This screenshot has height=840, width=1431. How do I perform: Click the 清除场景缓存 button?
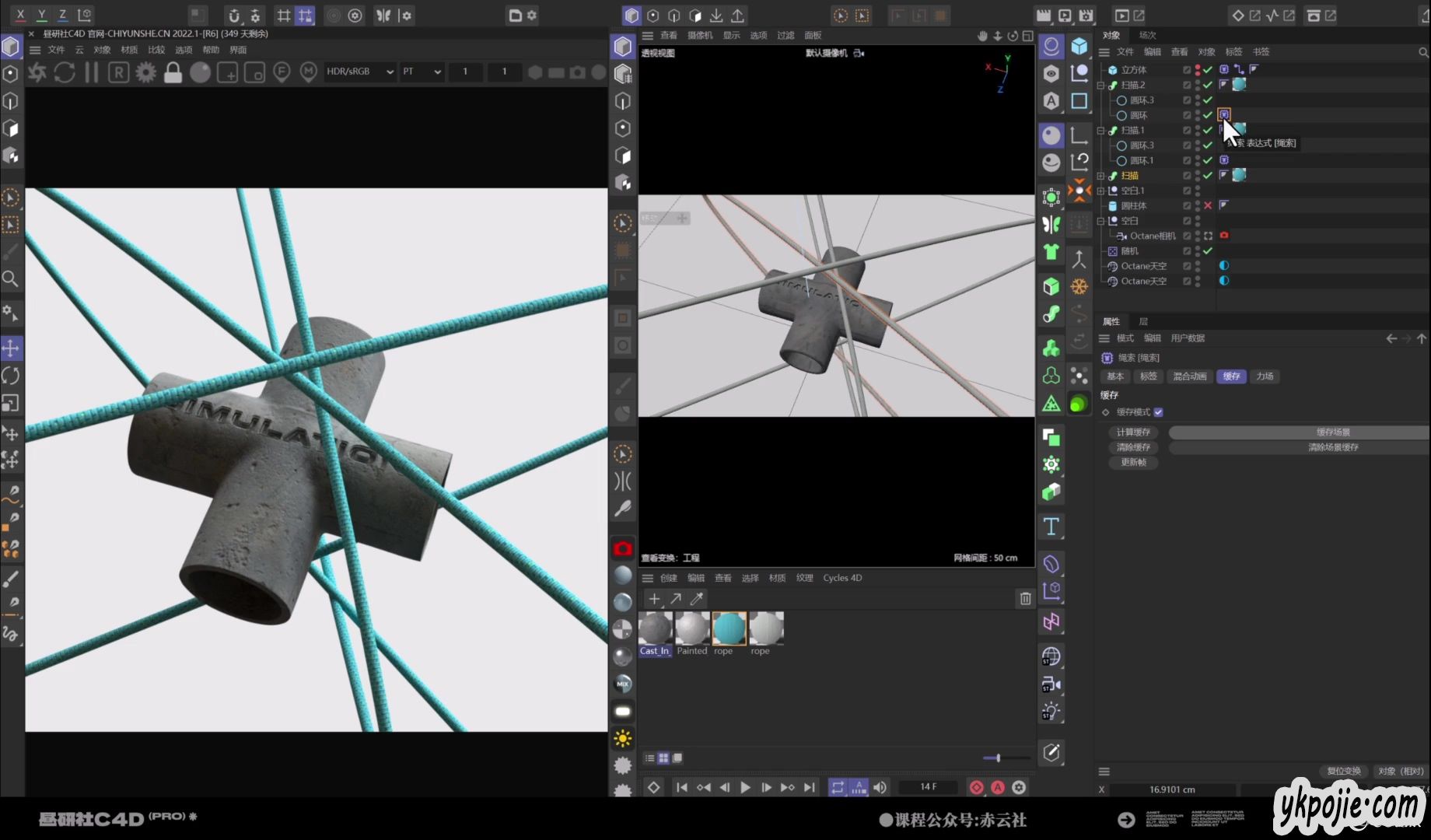click(1332, 447)
